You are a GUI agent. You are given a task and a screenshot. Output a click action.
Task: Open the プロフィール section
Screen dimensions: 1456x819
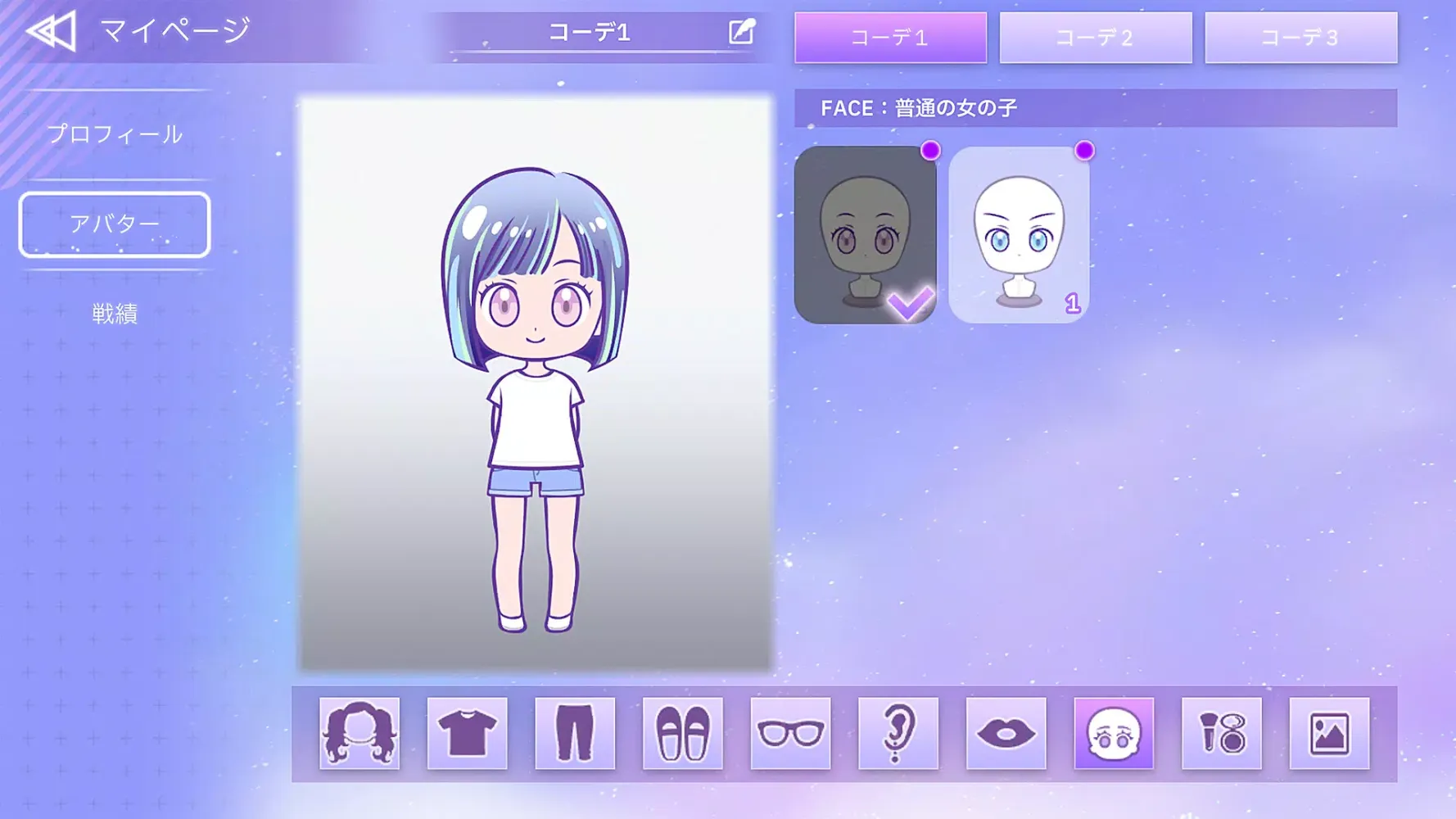click(x=115, y=134)
